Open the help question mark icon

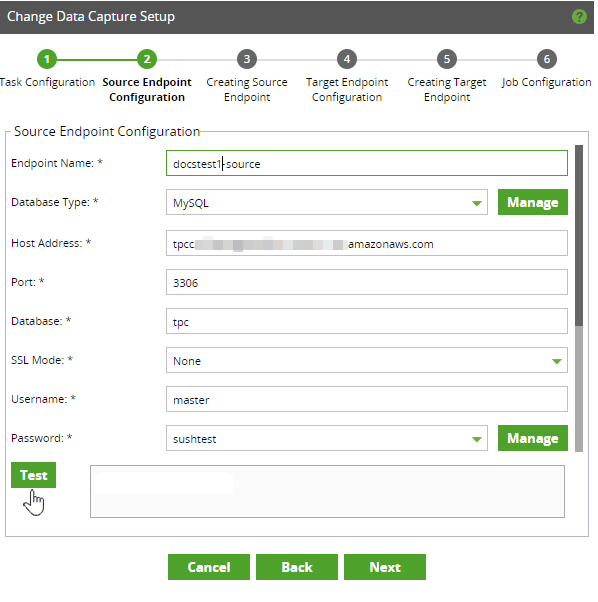579,17
